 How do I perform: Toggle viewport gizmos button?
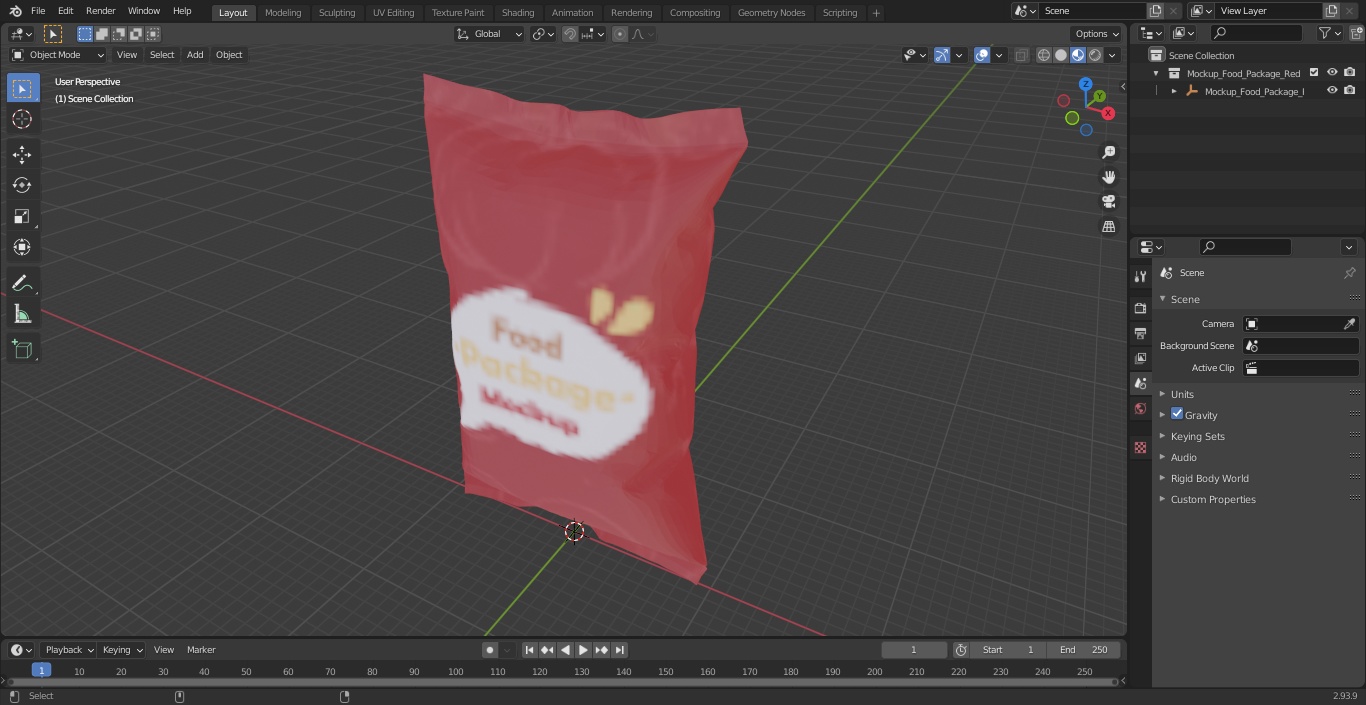[x=942, y=55]
